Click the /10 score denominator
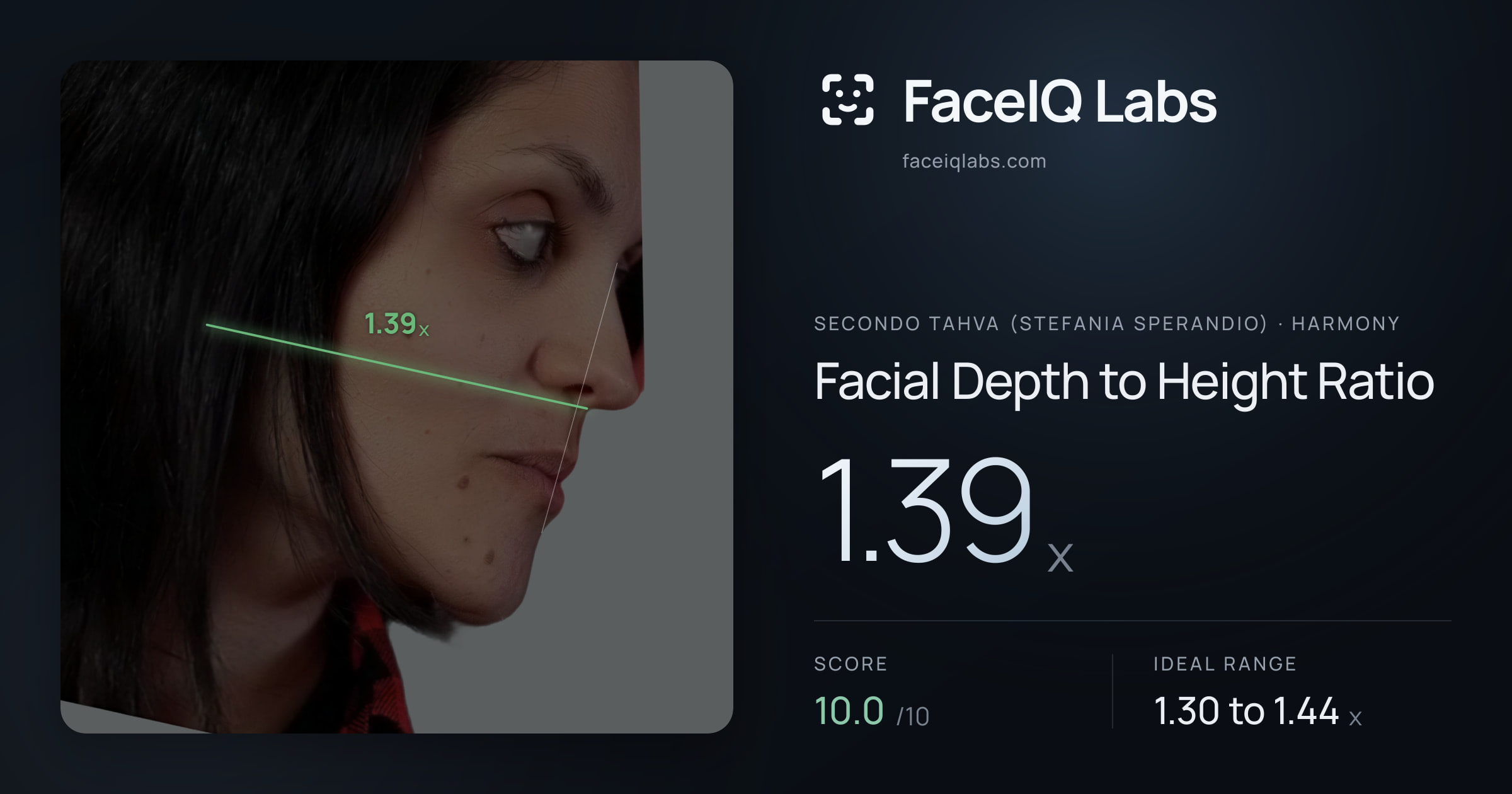This screenshot has height=794, width=1512. [x=913, y=716]
